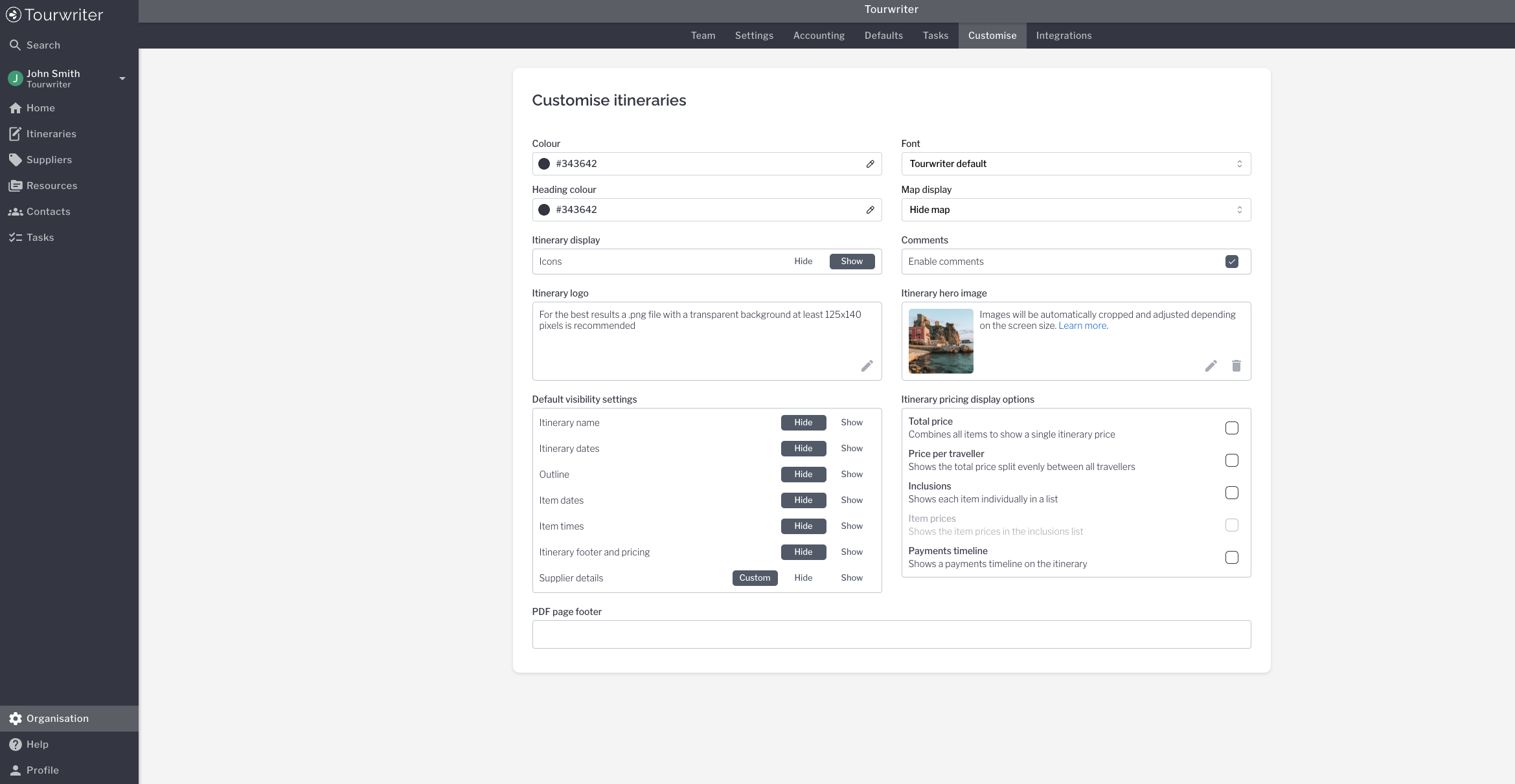Click the eyedropper icon in Colour field
This screenshot has height=784, width=1515.
870,164
